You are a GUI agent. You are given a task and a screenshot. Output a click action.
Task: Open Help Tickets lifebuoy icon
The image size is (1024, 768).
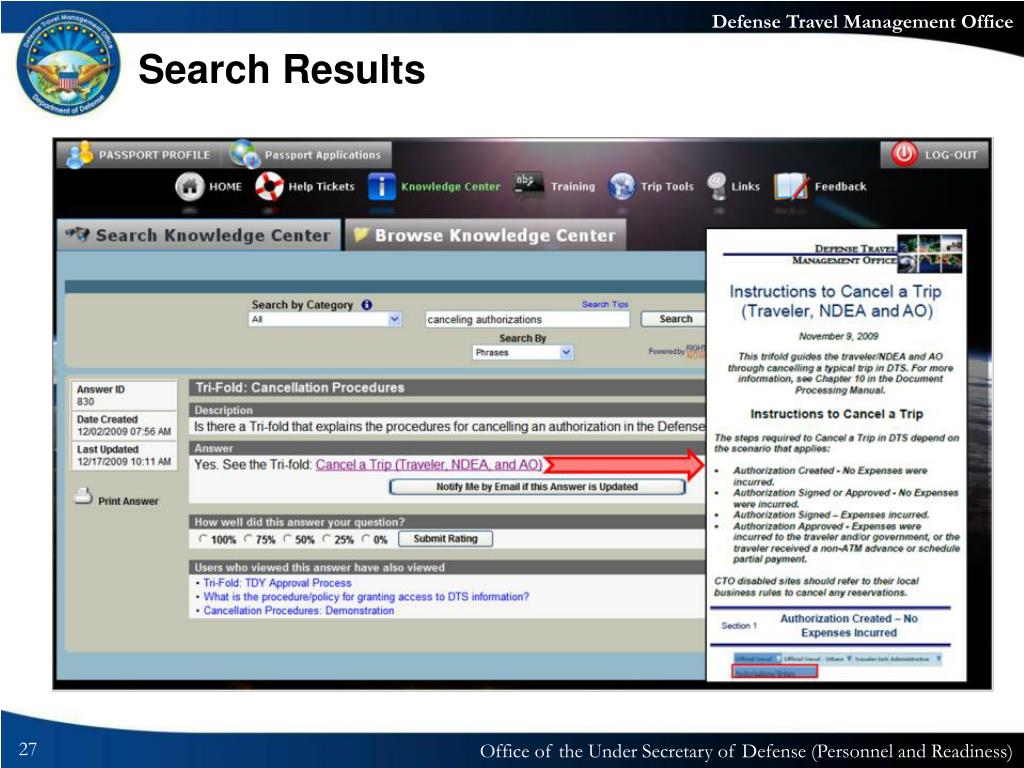click(269, 186)
